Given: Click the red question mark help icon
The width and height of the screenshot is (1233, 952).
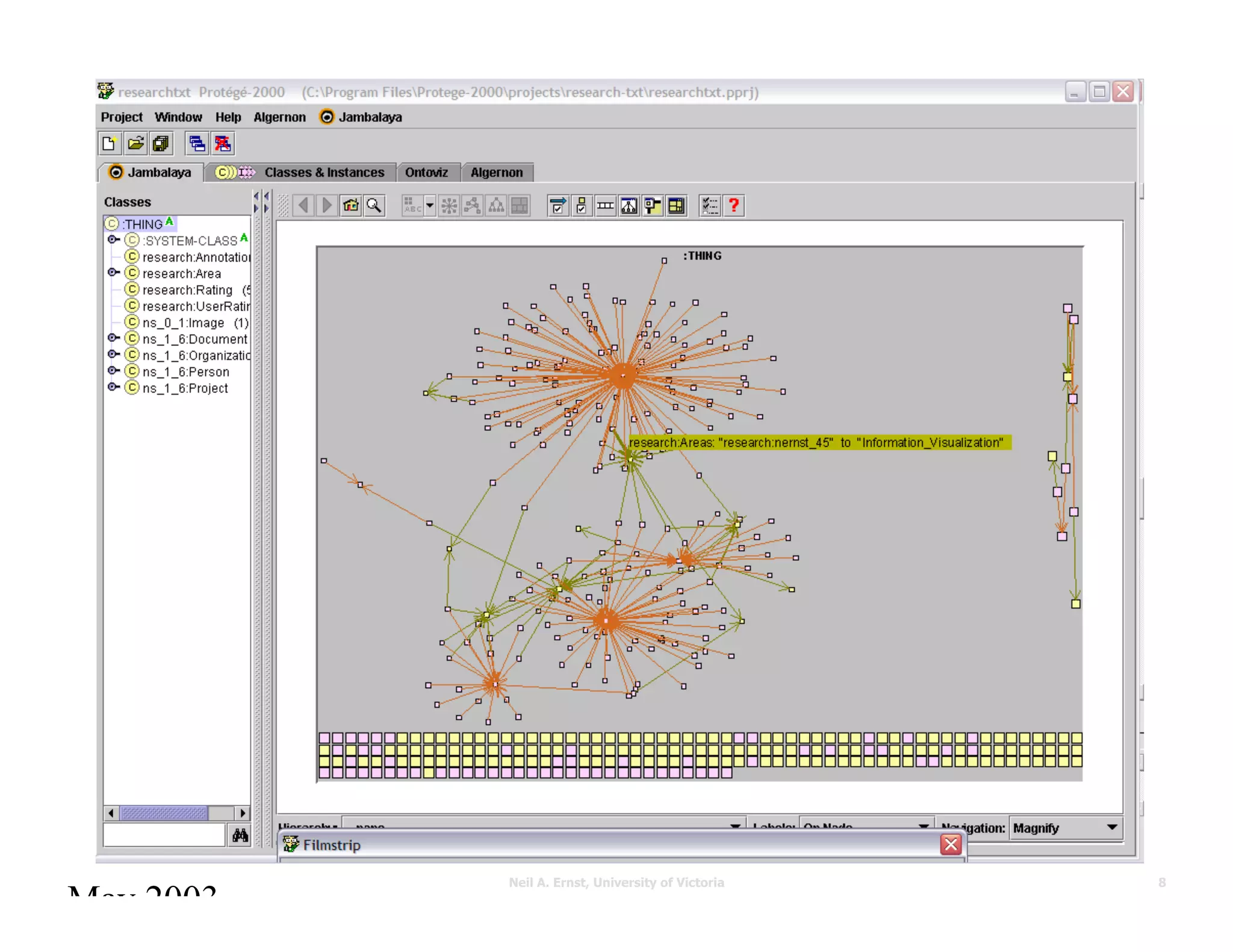Looking at the screenshot, I should coord(733,206).
